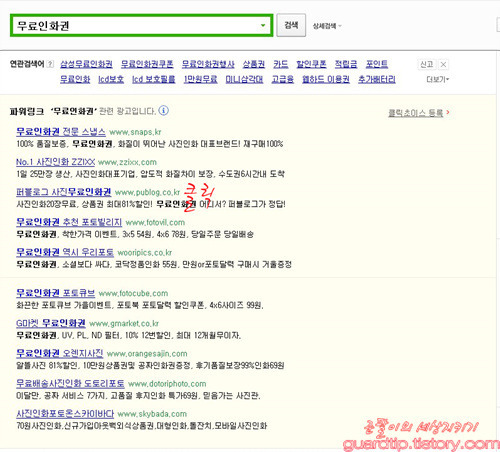Open ad link No.1 사진인화 ZZIXX
The height and width of the screenshot is (452, 500).
(55, 162)
